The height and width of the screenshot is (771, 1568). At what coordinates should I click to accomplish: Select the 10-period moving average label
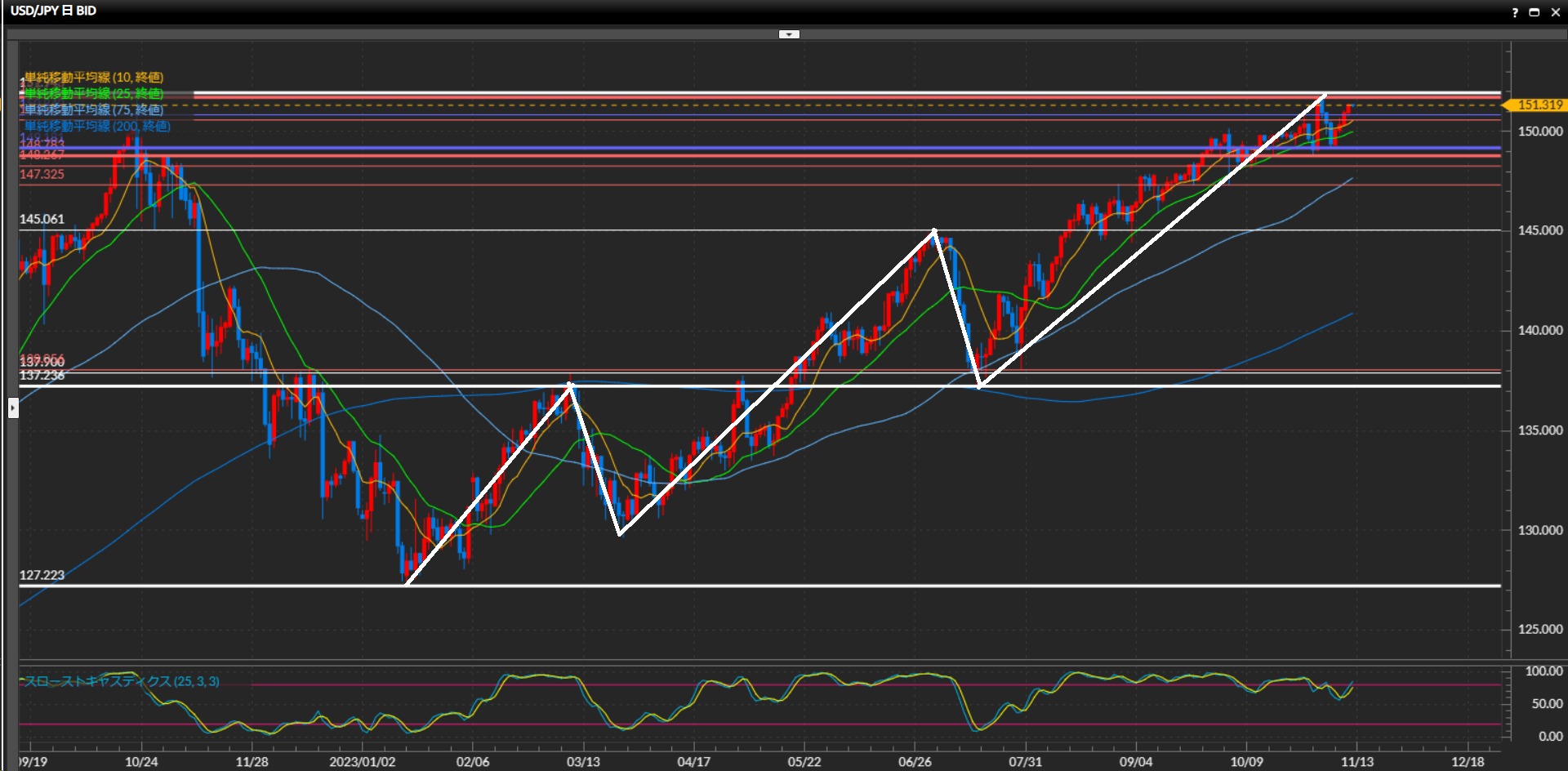[94, 78]
